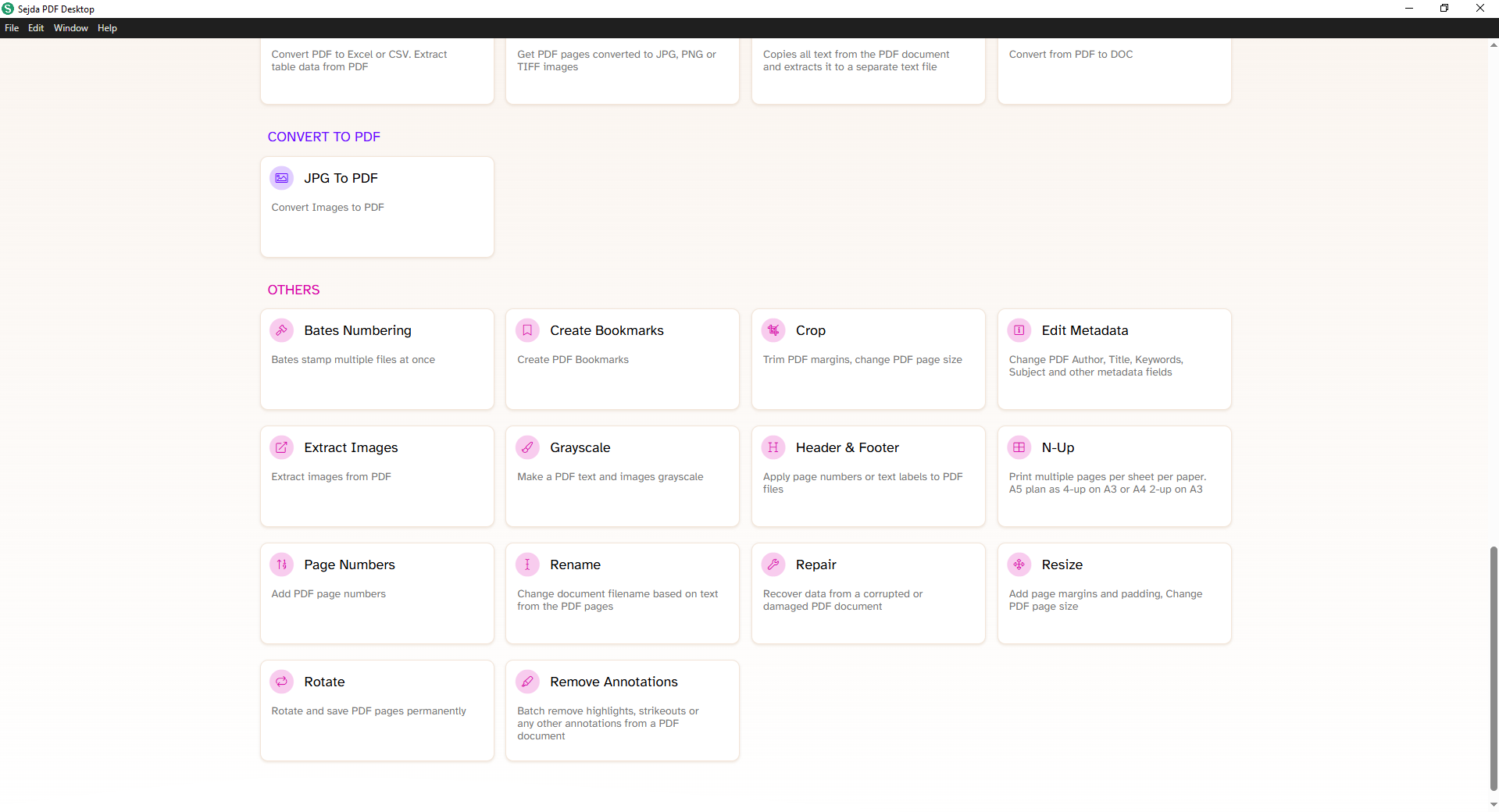Click 'Batch remove highlights, strikeouts' description

(608, 723)
